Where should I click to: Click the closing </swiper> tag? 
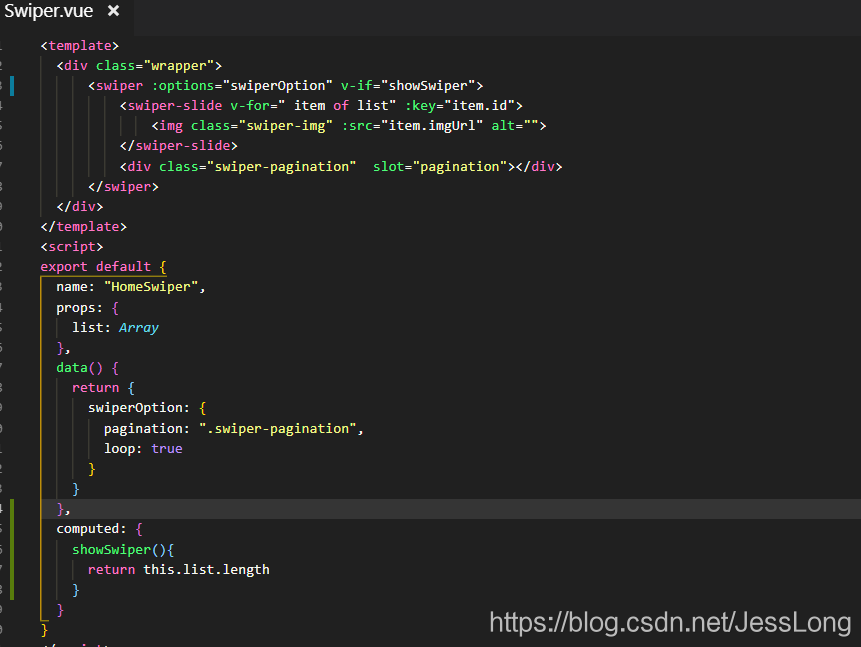(123, 187)
